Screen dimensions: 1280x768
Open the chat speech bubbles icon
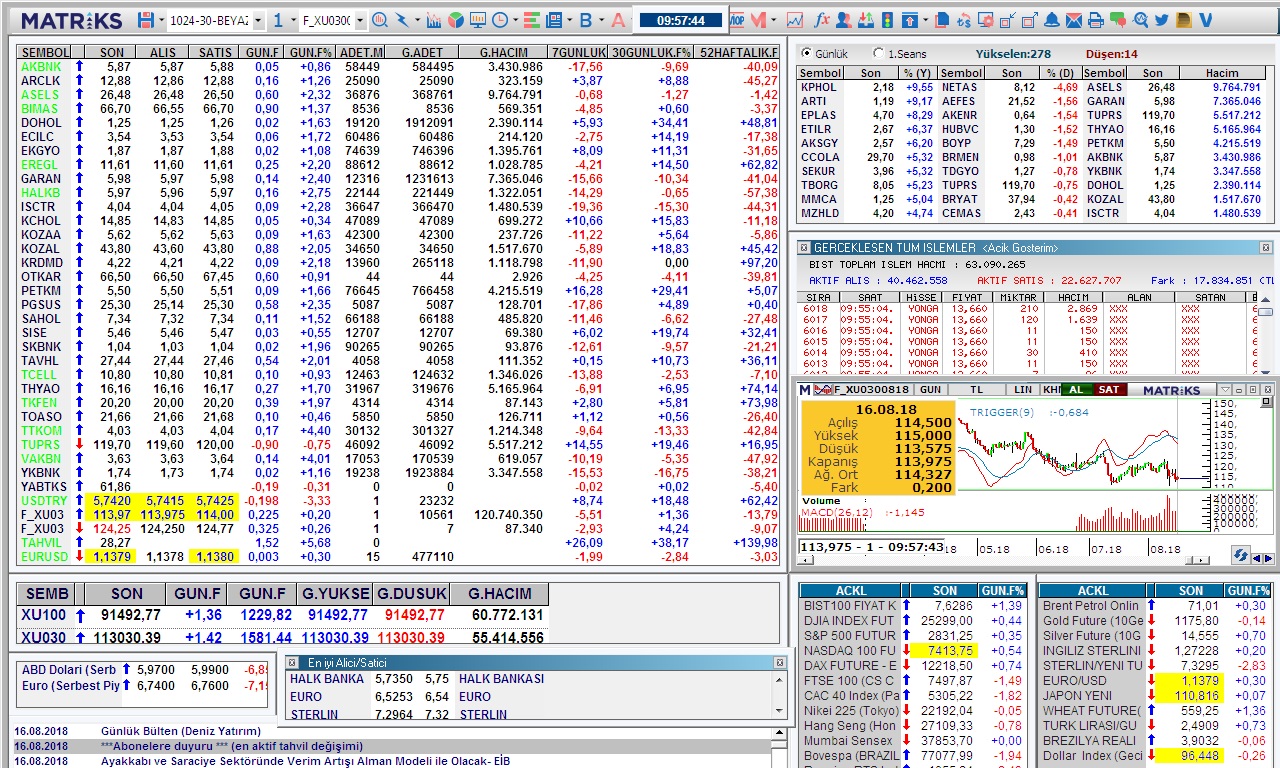[1117, 20]
